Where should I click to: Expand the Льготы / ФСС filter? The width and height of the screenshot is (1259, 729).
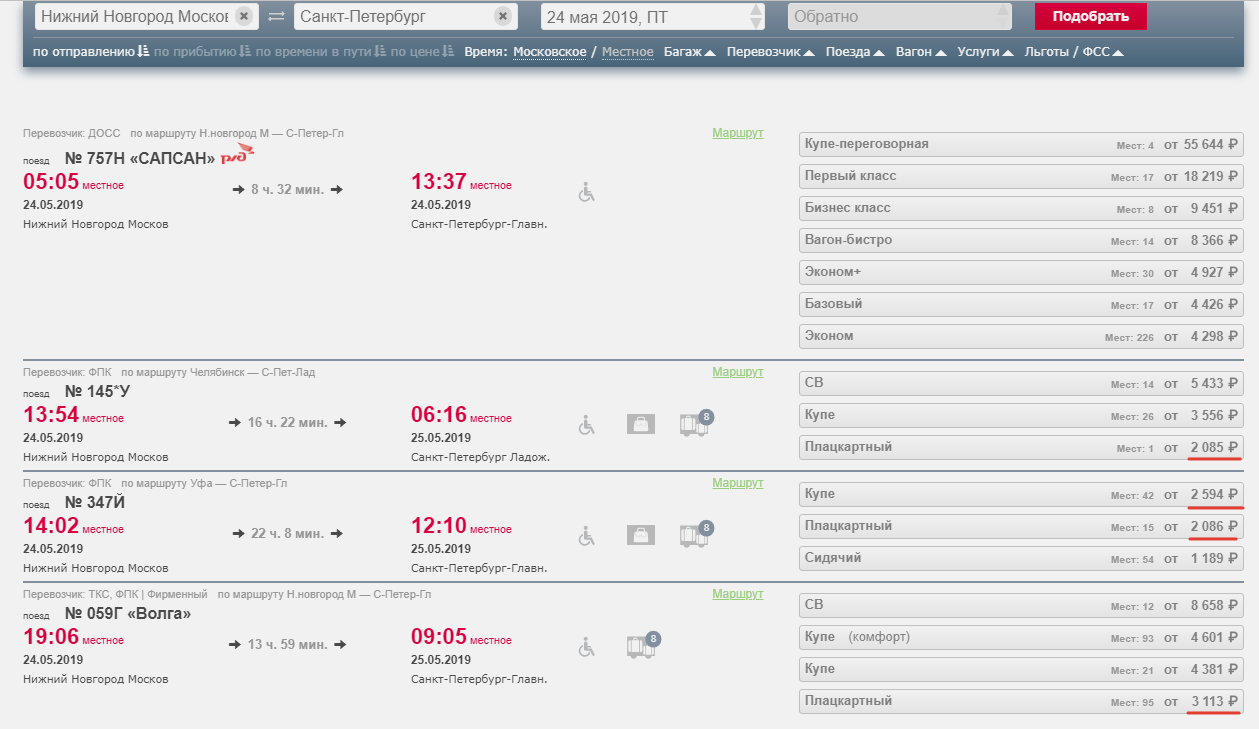coord(1074,52)
